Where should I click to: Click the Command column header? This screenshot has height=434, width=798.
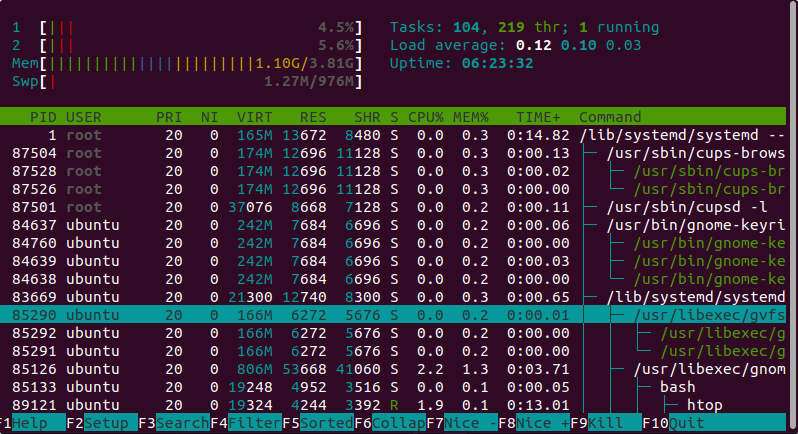[x=610, y=118]
